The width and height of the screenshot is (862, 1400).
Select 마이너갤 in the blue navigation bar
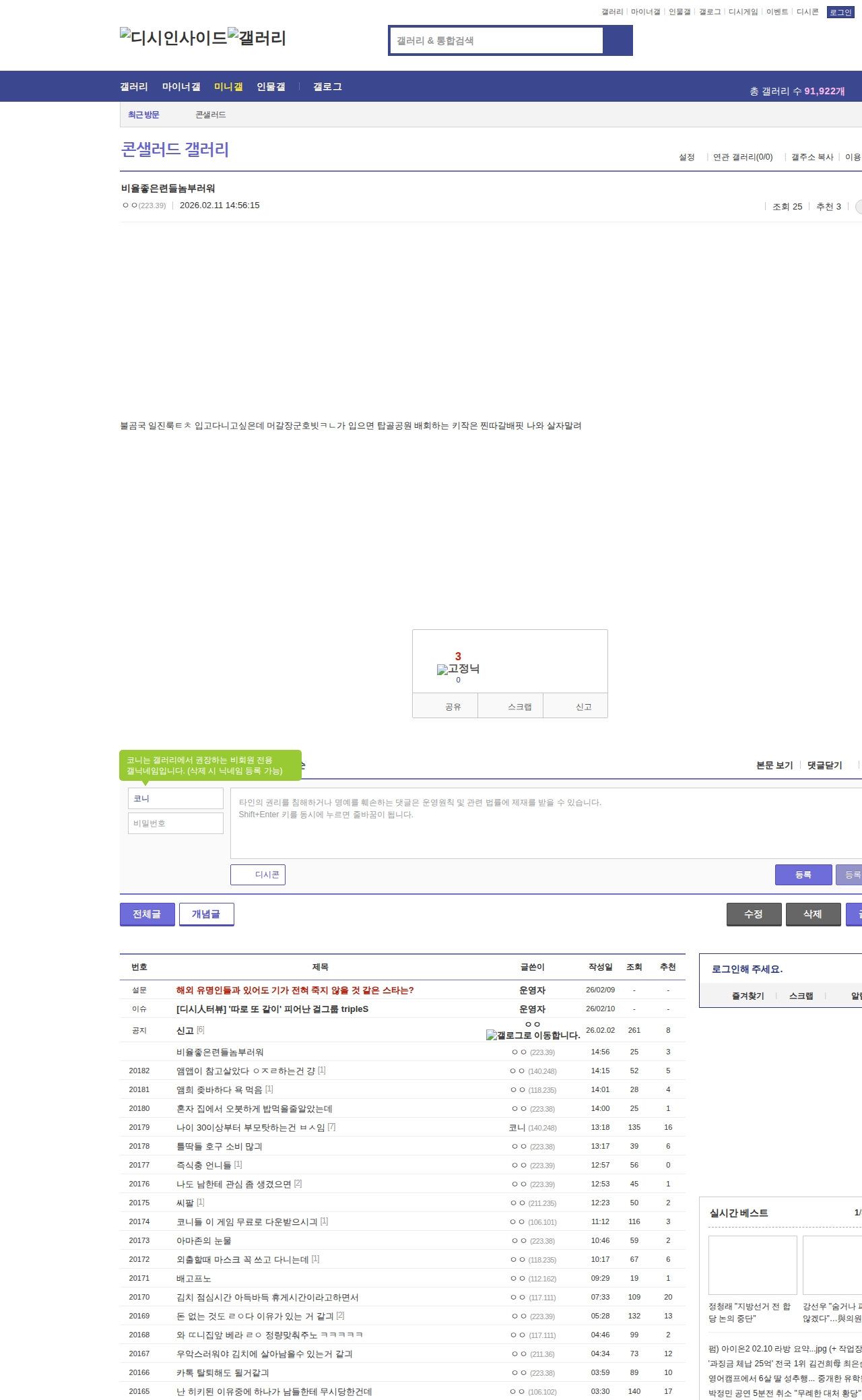[181, 87]
